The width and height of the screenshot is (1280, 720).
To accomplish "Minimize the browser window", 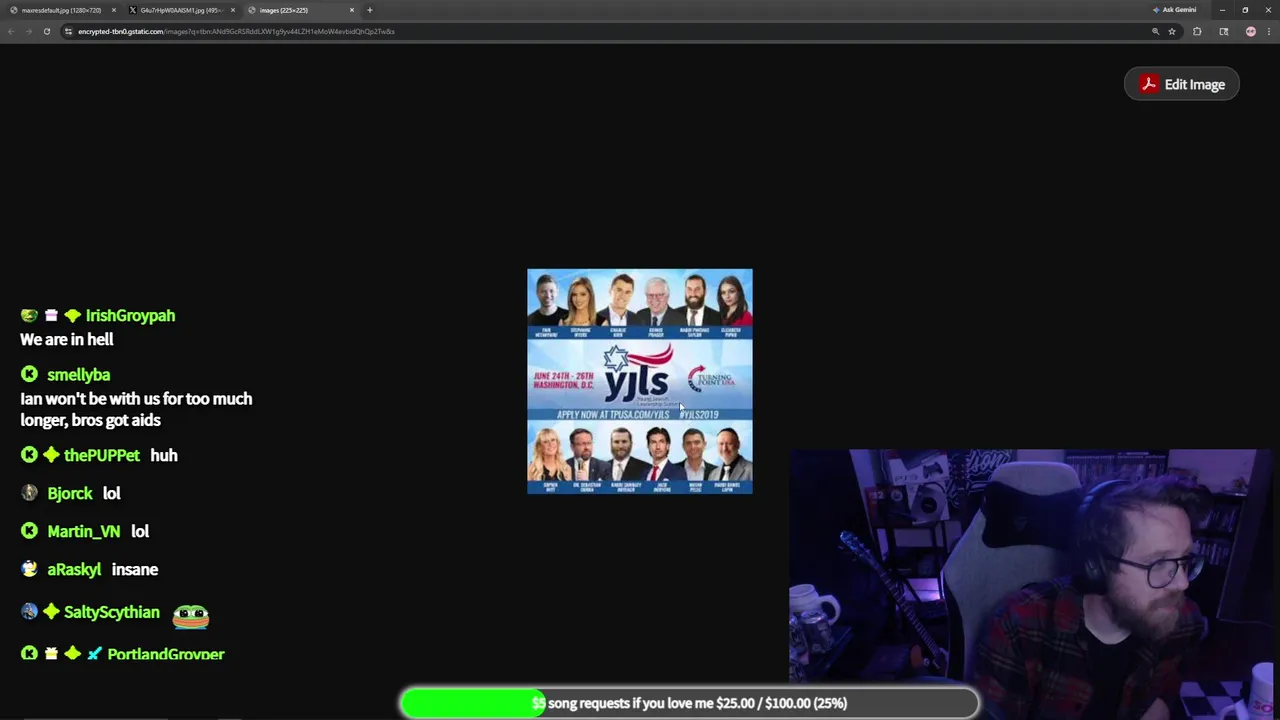I will click(1222, 10).
